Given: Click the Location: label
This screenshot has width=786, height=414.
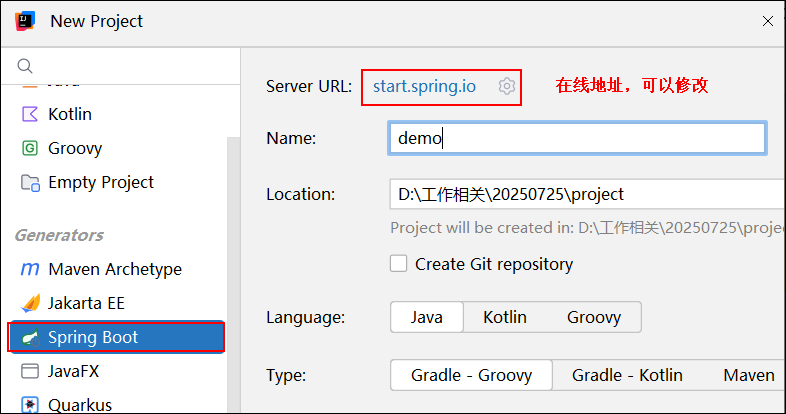Looking at the screenshot, I should tap(300, 194).
